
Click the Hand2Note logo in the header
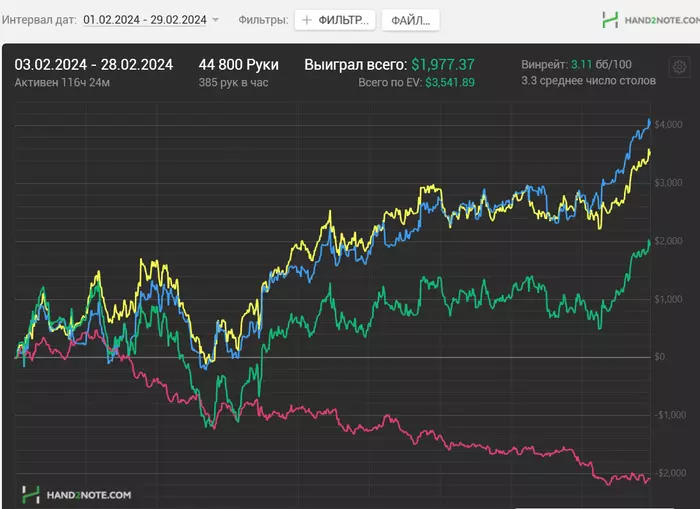click(x=650, y=20)
